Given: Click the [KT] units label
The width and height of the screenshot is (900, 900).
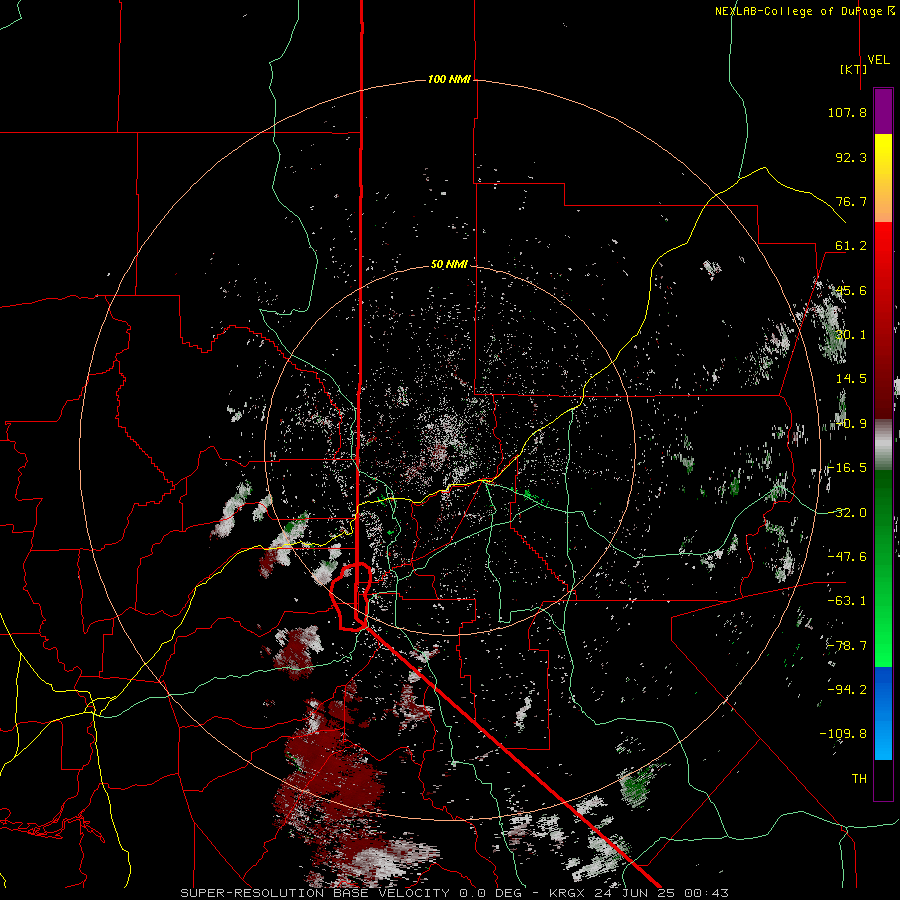Looking at the screenshot, I should coord(853,69).
